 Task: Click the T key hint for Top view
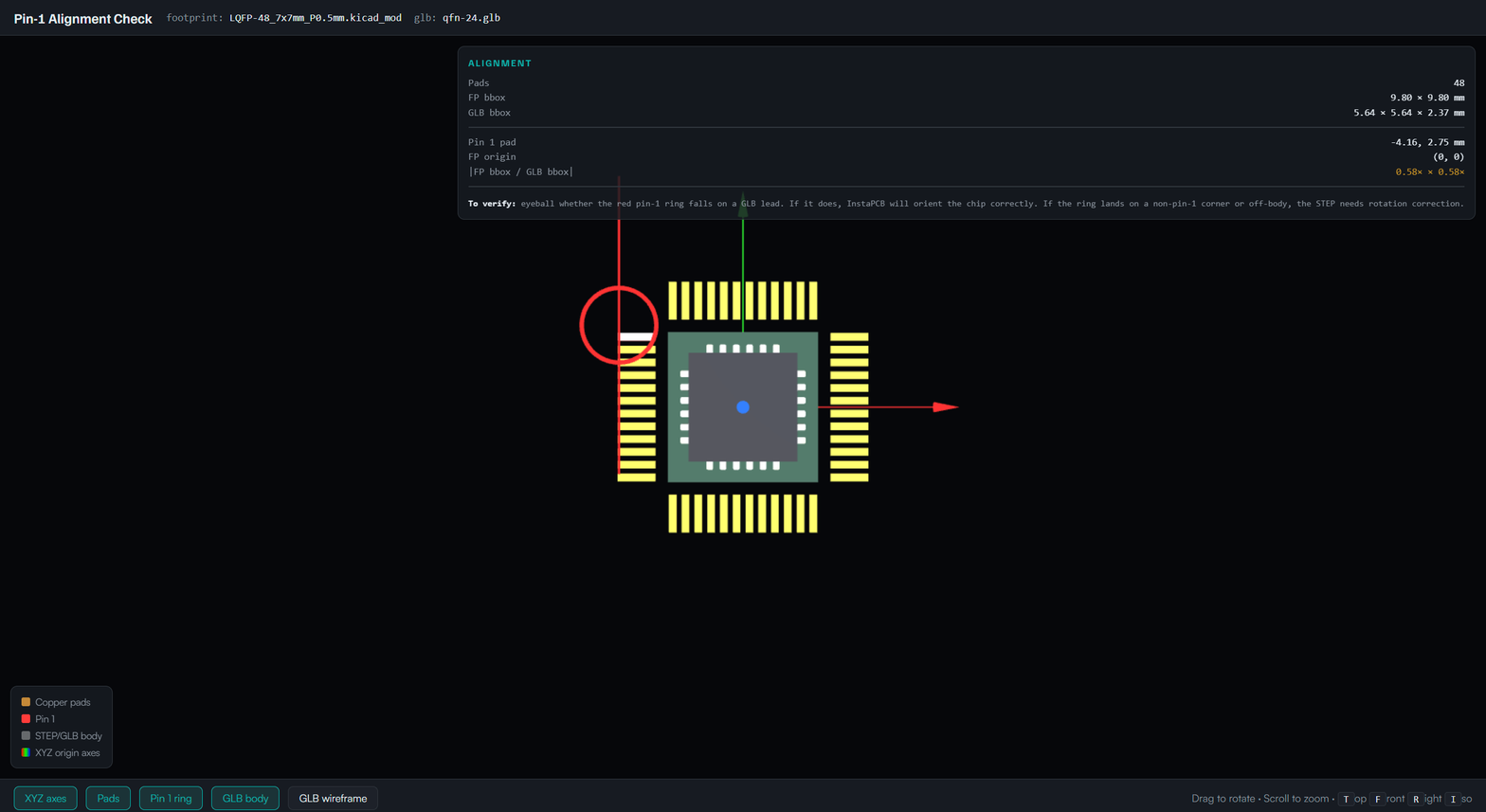pos(1346,799)
